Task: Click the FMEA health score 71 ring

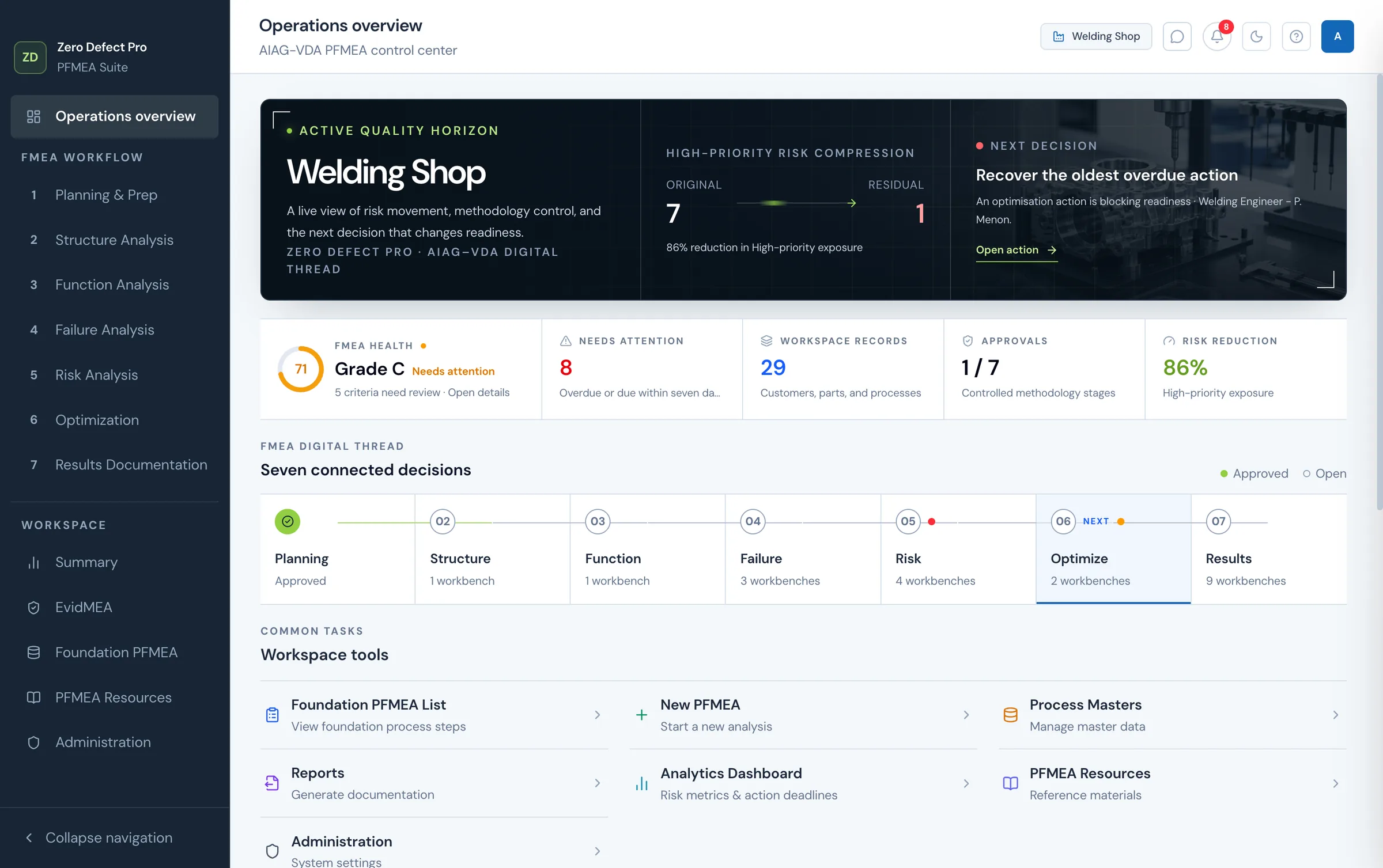Action: pos(301,369)
